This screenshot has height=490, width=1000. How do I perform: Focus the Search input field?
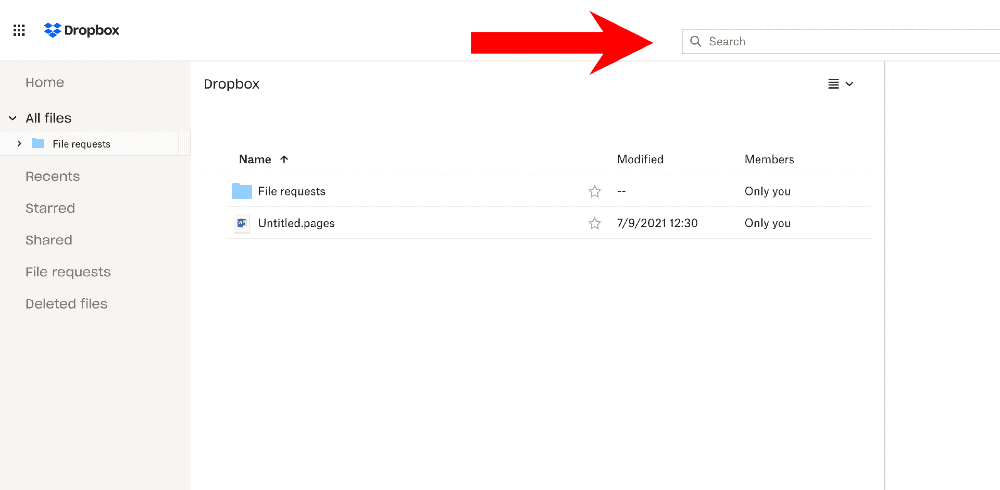click(x=841, y=41)
